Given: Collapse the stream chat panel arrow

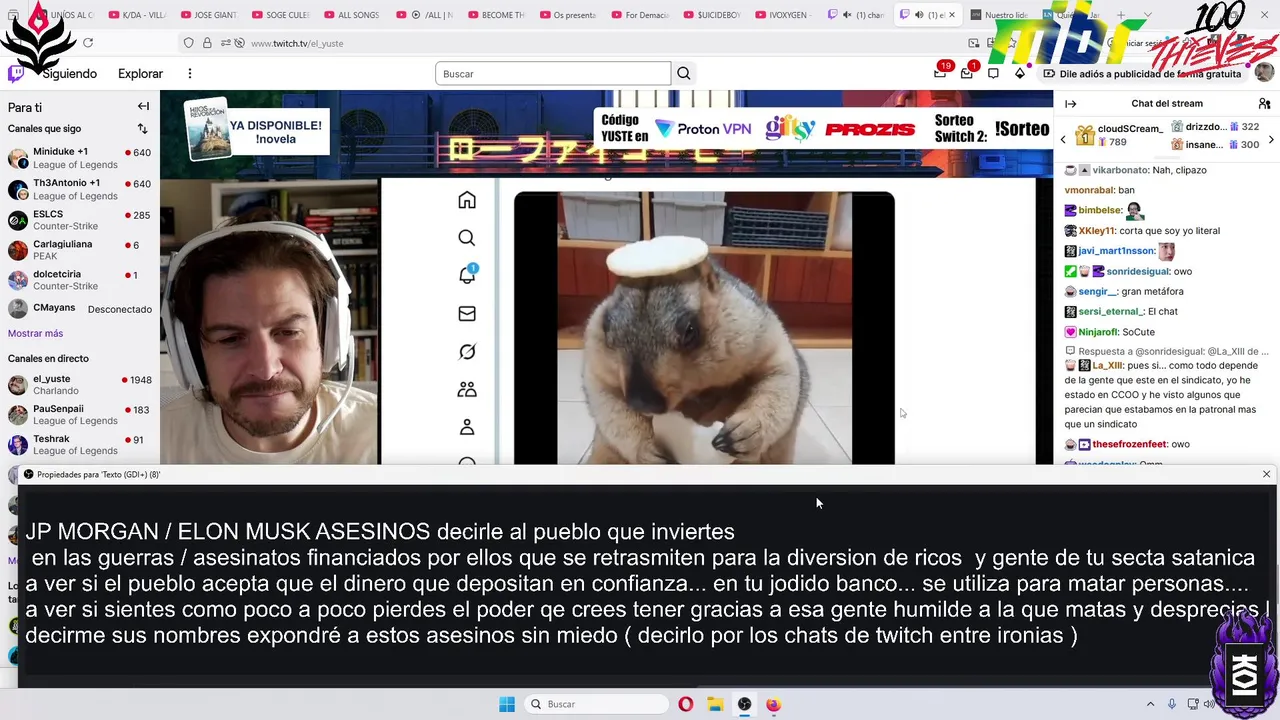Looking at the screenshot, I should click(x=1071, y=103).
